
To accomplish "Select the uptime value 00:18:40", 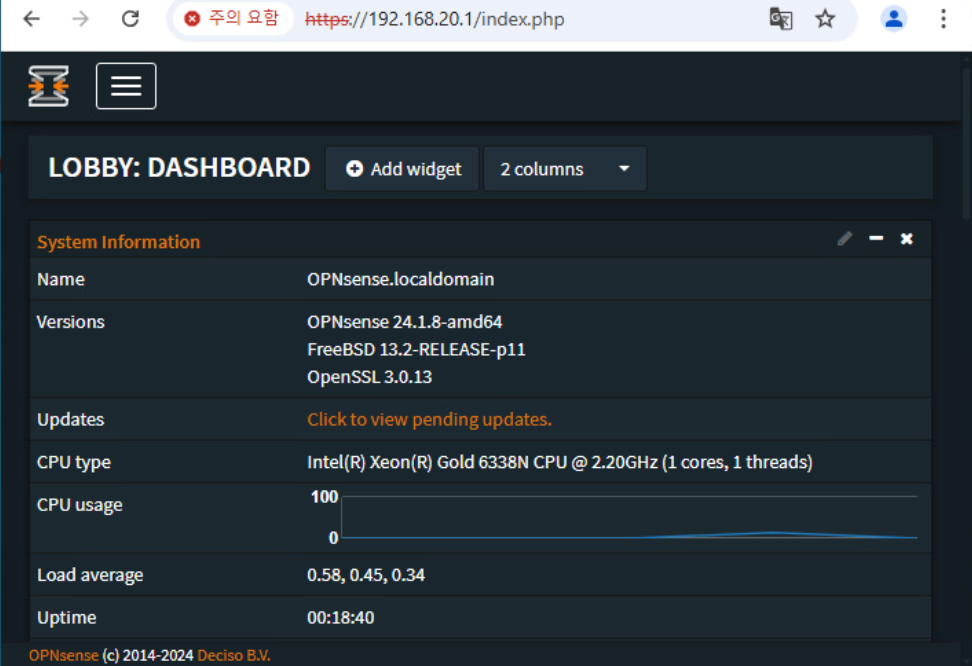I will click(340, 618).
